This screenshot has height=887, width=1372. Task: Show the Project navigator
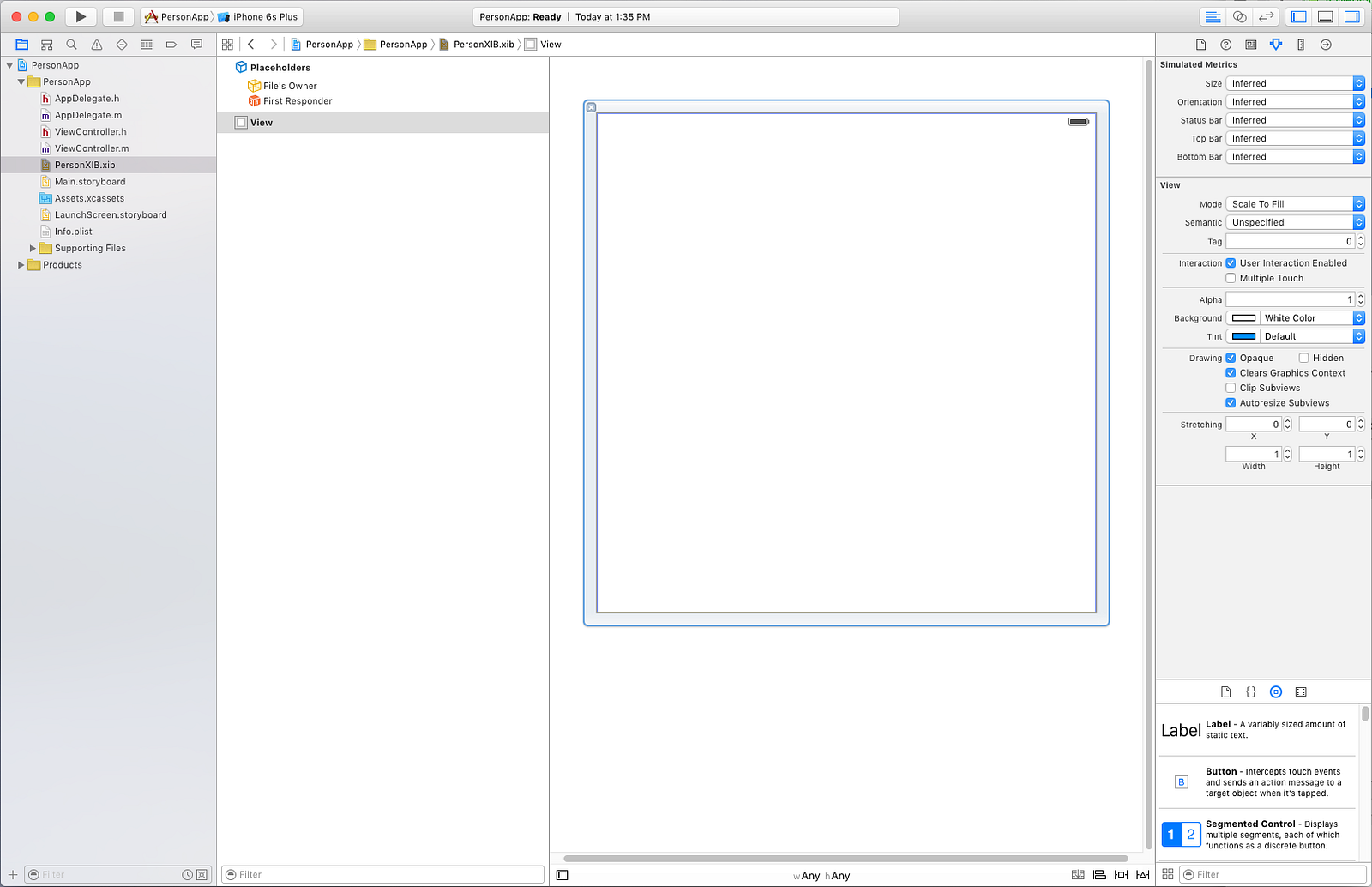coord(22,45)
